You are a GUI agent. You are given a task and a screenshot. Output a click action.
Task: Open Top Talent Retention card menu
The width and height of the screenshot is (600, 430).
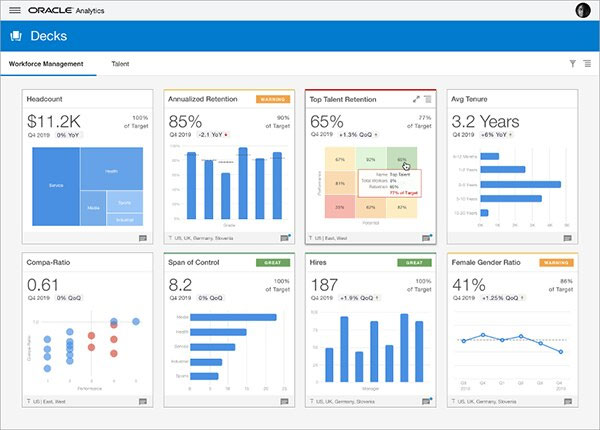coord(428,99)
